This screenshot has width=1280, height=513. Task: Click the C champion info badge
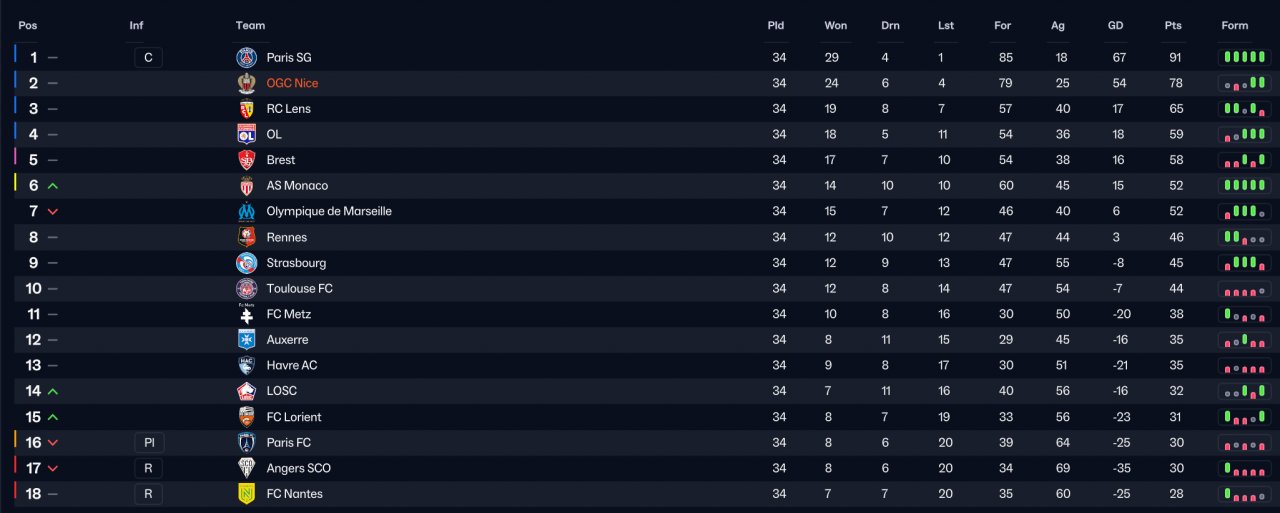click(x=148, y=58)
